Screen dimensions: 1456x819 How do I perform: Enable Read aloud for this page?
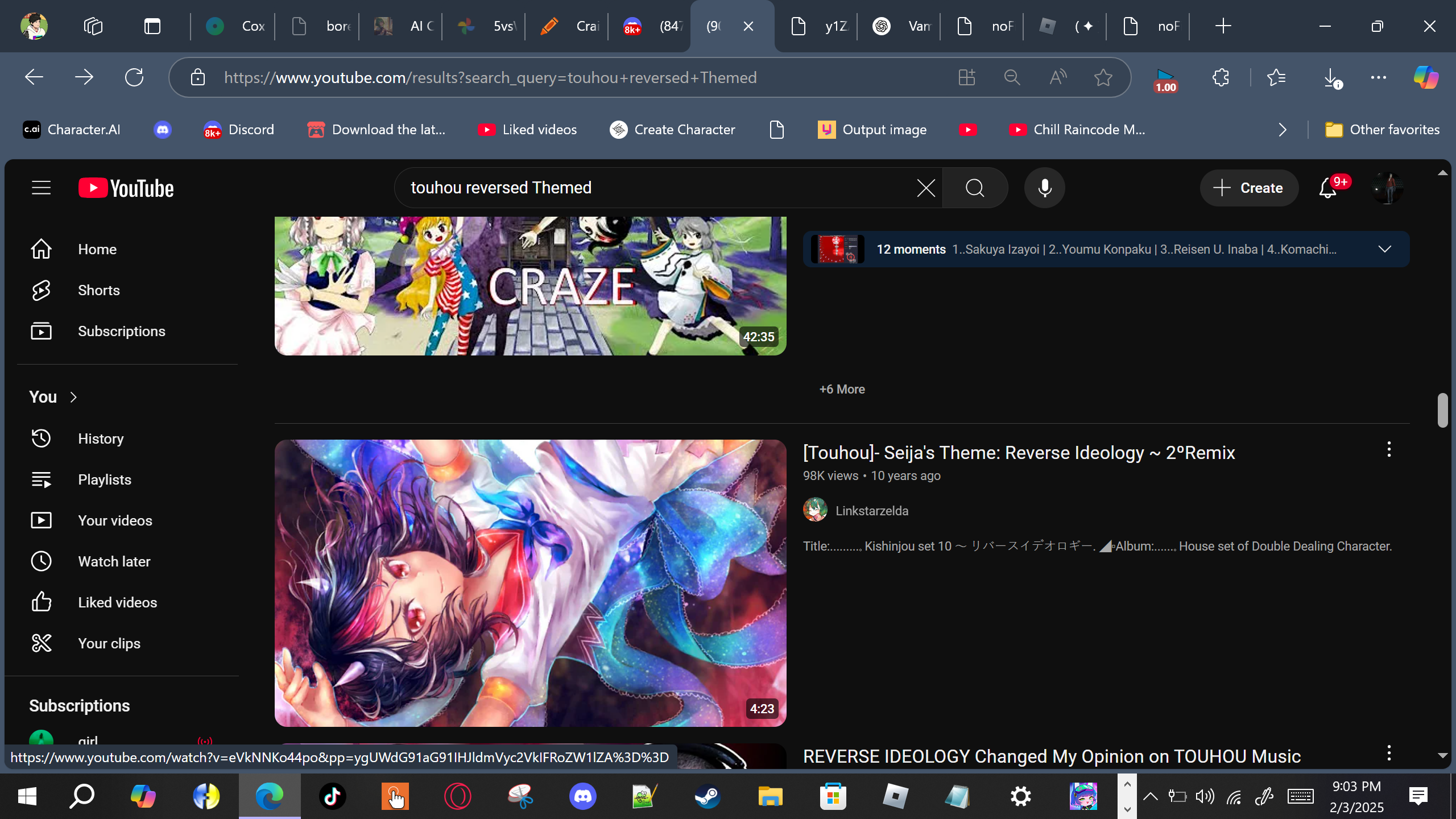click(x=1058, y=77)
